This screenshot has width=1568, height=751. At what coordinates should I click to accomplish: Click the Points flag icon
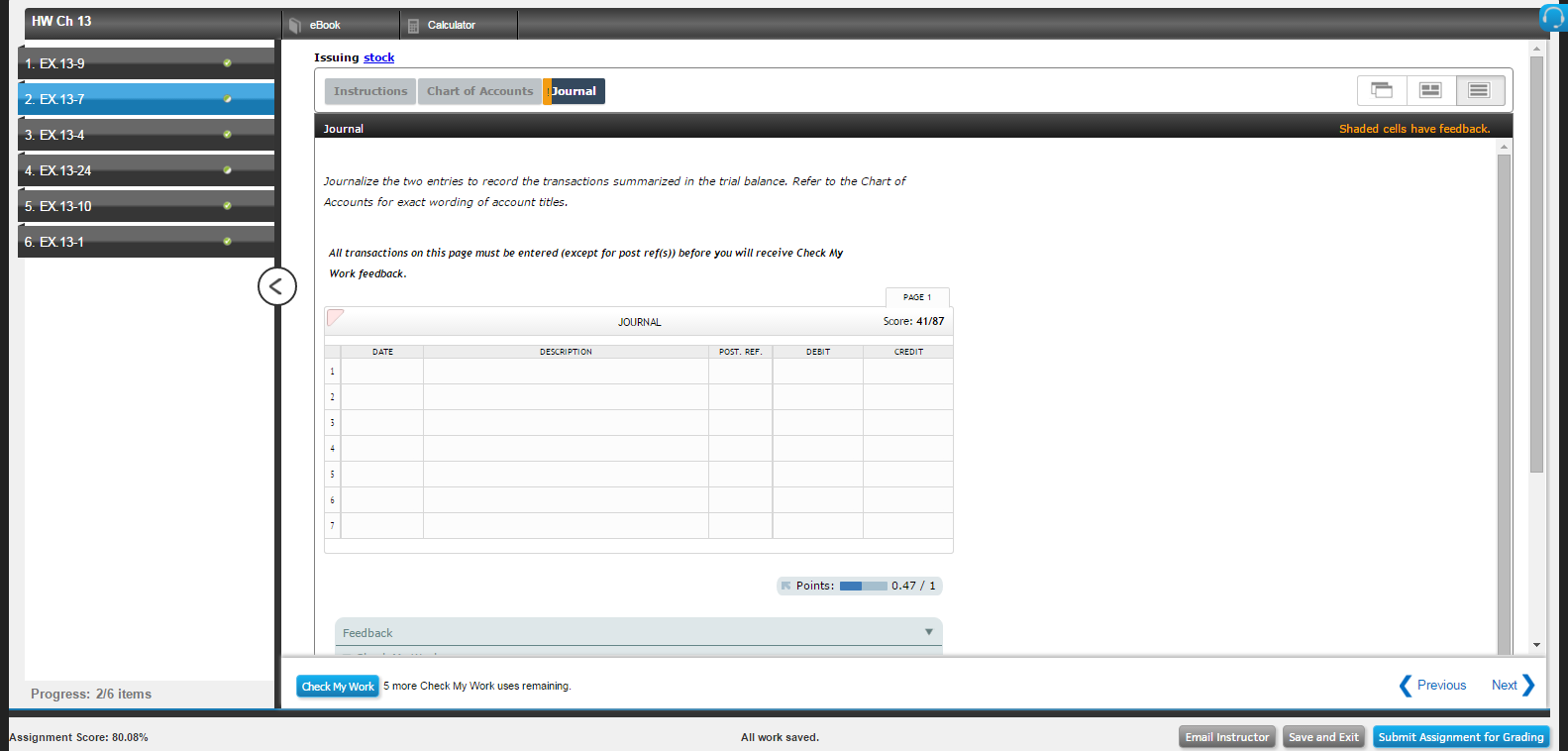click(x=786, y=586)
